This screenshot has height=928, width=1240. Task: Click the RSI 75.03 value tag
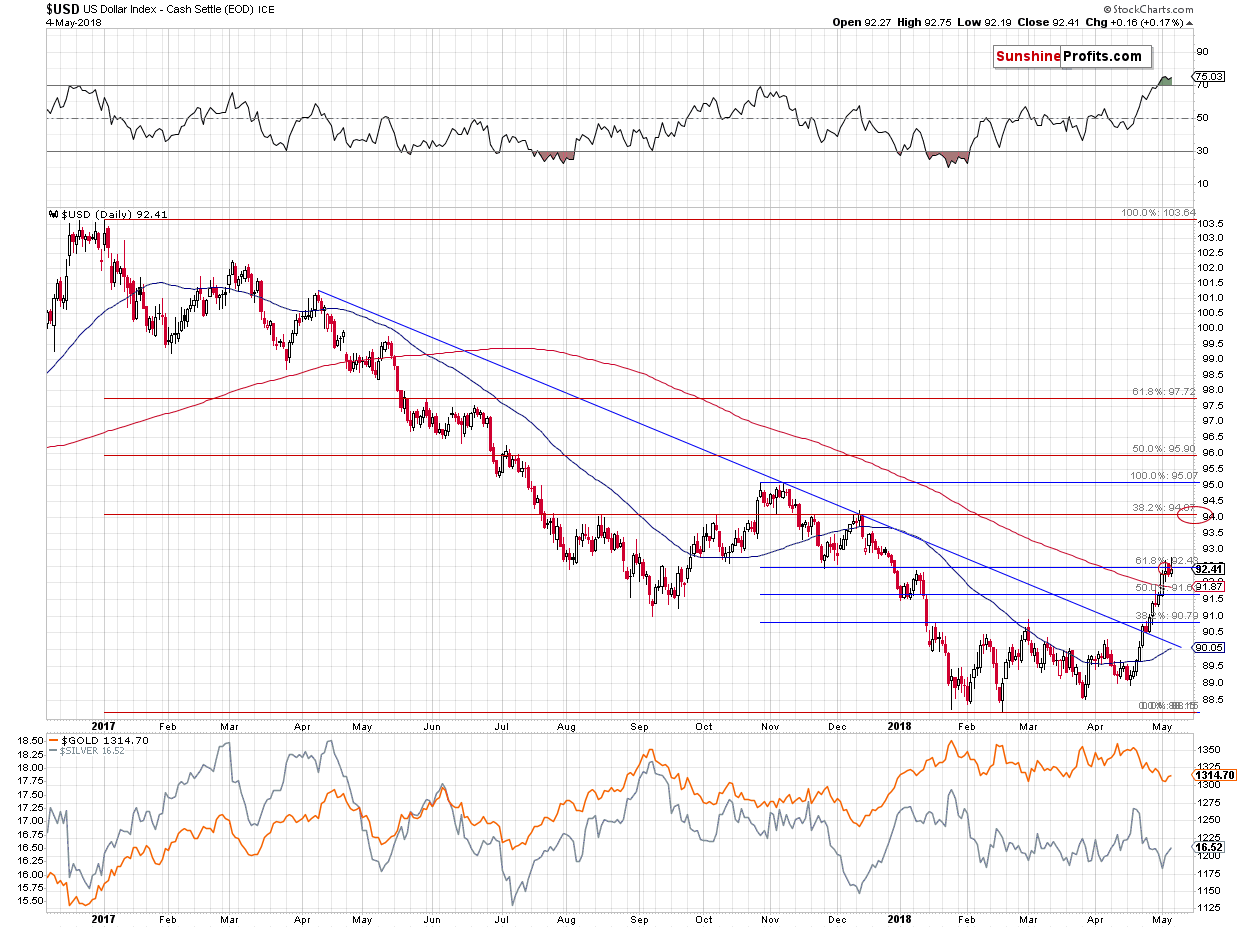pos(1207,76)
